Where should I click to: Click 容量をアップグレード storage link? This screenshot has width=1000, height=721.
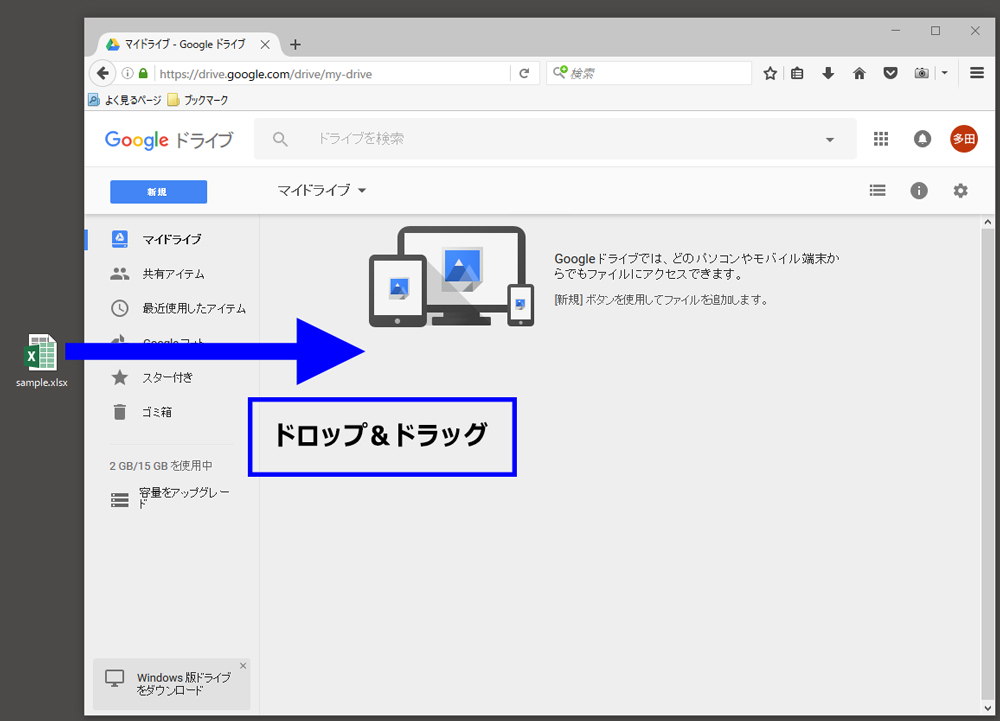pos(170,498)
